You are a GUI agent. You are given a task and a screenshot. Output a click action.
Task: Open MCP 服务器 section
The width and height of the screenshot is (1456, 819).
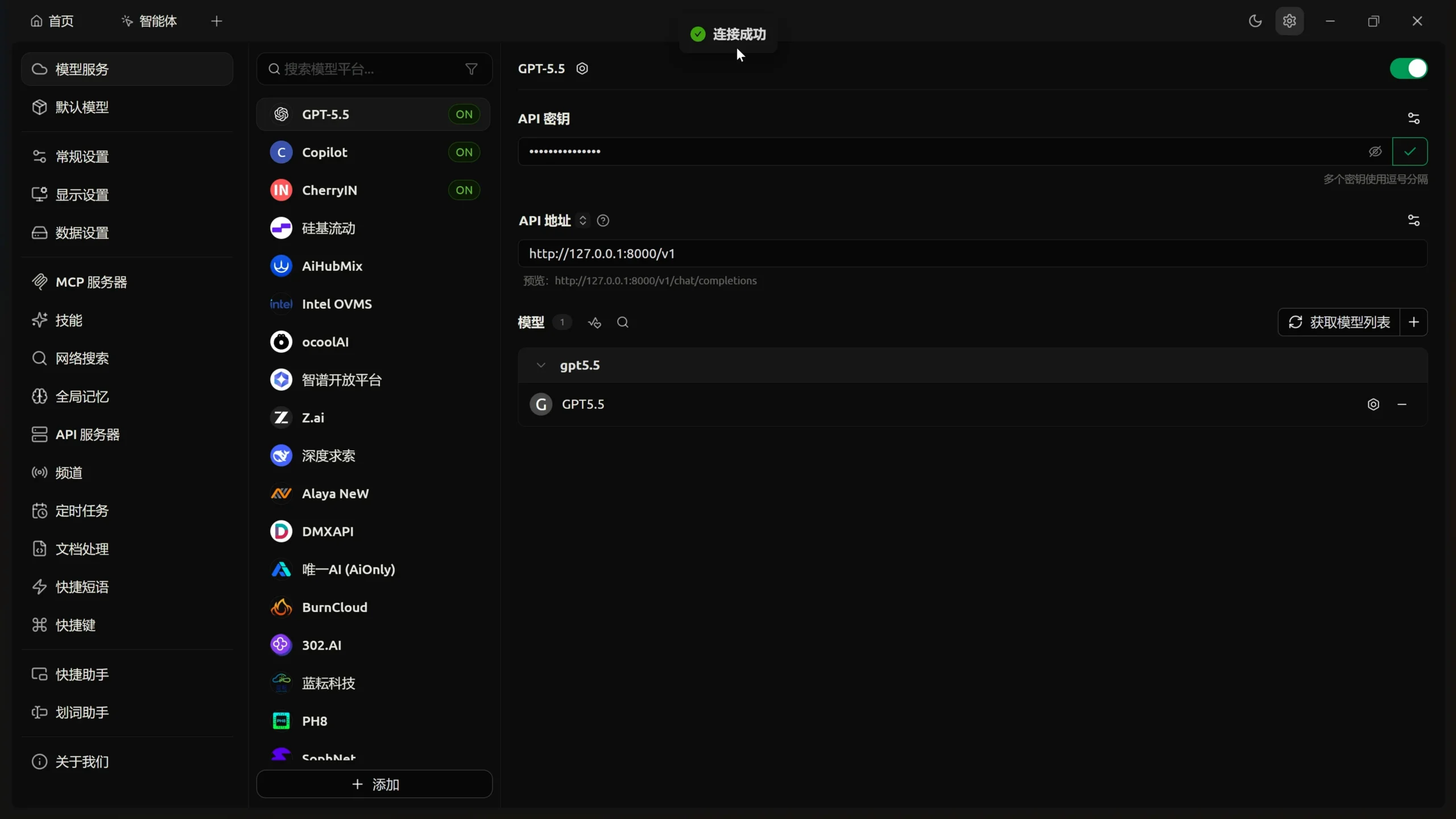pos(127,282)
